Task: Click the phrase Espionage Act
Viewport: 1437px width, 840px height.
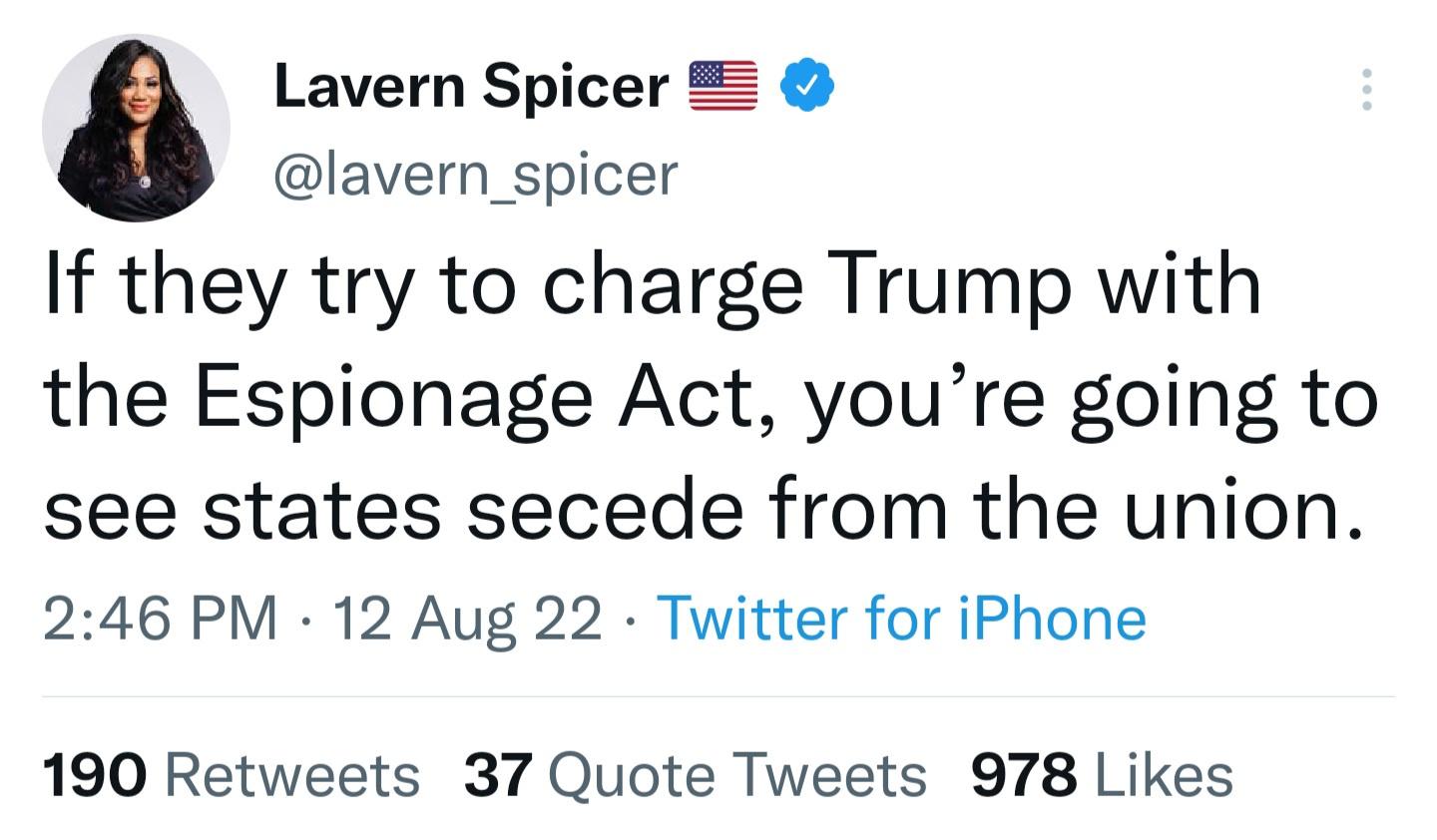Action: click(x=484, y=397)
